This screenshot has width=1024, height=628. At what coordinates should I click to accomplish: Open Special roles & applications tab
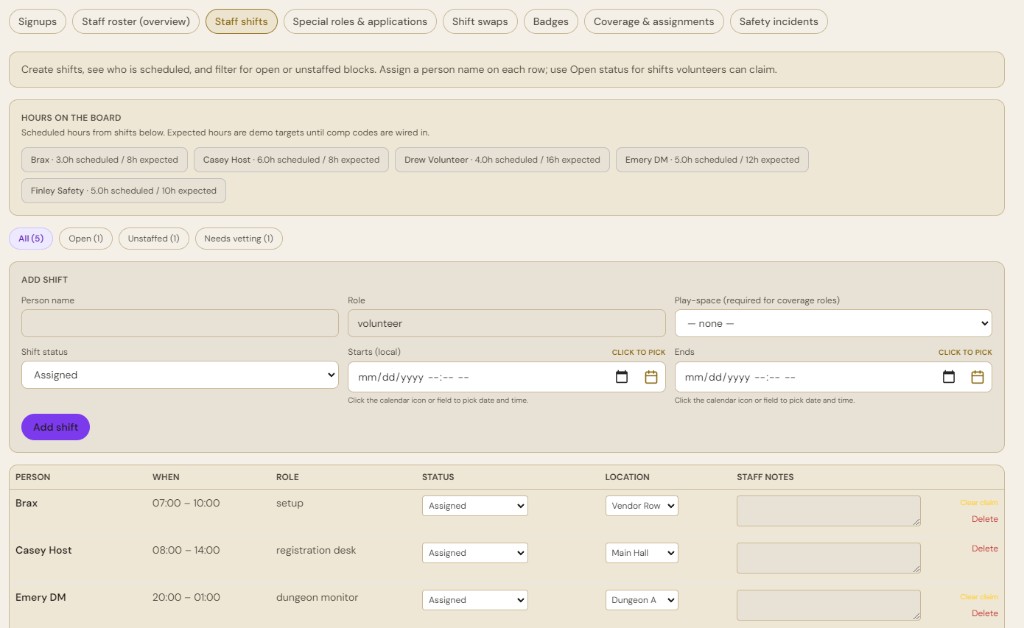[360, 22]
